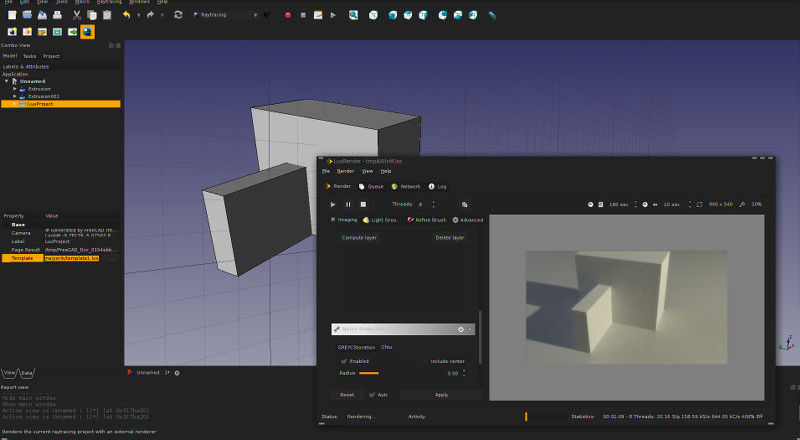Switch to the Queue tab in LuxRender
The image size is (800, 440).
click(x=371, y=186)
